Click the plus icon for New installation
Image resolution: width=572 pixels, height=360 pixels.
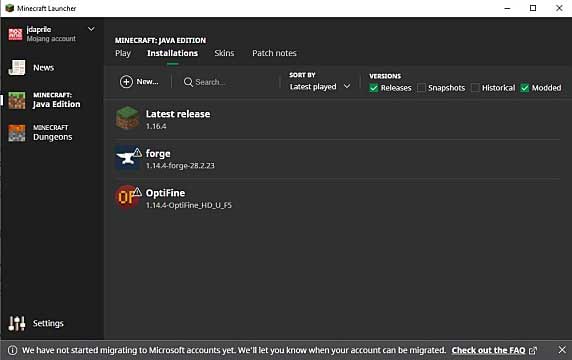click(126, 82)
